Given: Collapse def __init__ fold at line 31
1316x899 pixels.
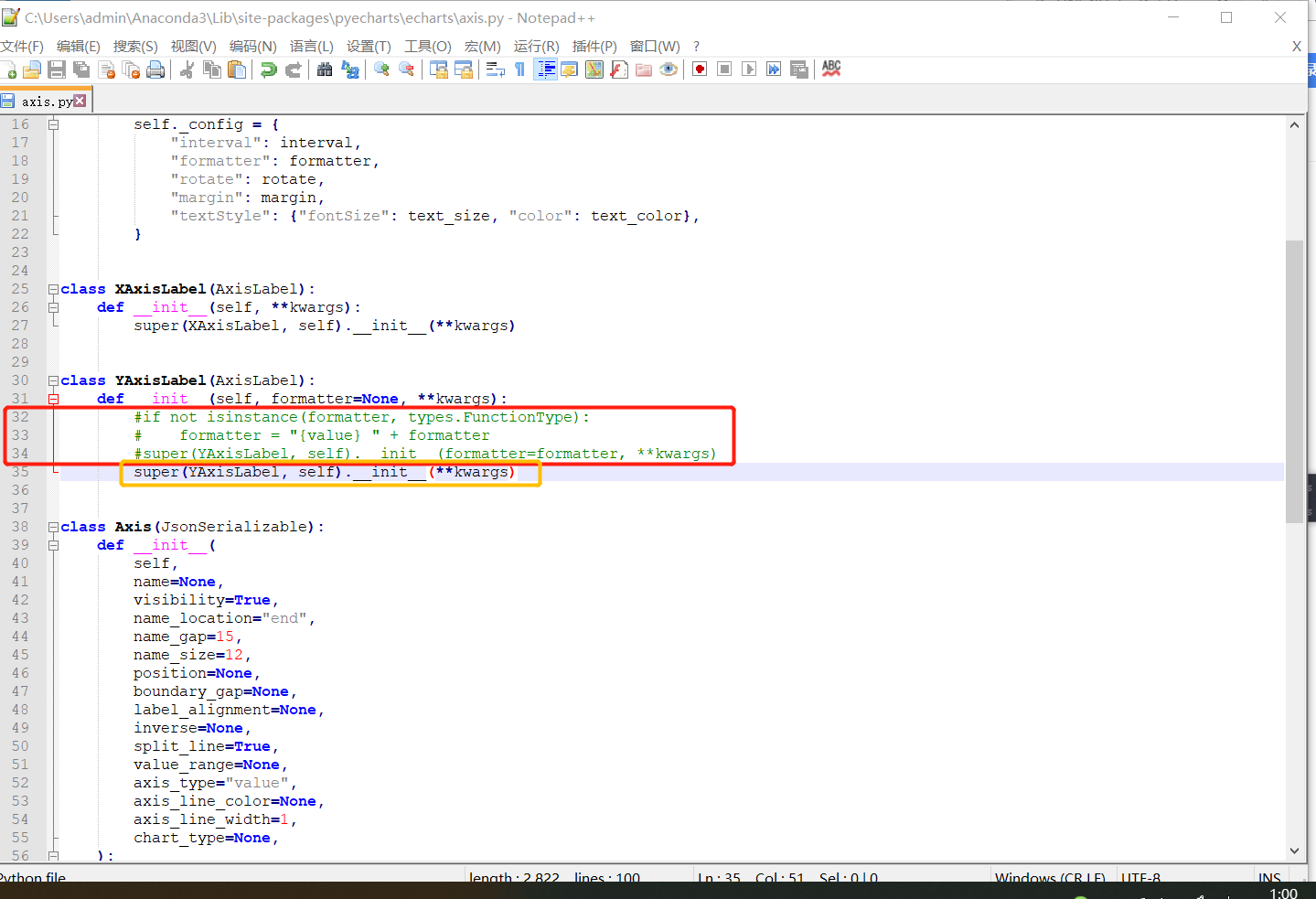Looking at the screenshot, I should (x=53, y=399).
